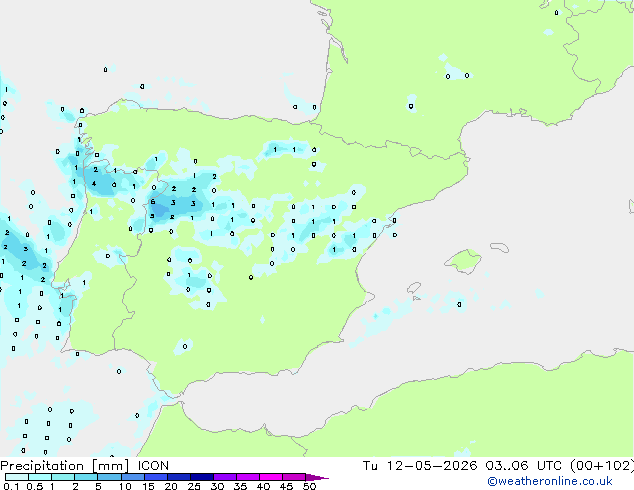Select the dark navy legend swatch between 25 and 30
This screenshot has height=490, width=634.
(202, 477)
